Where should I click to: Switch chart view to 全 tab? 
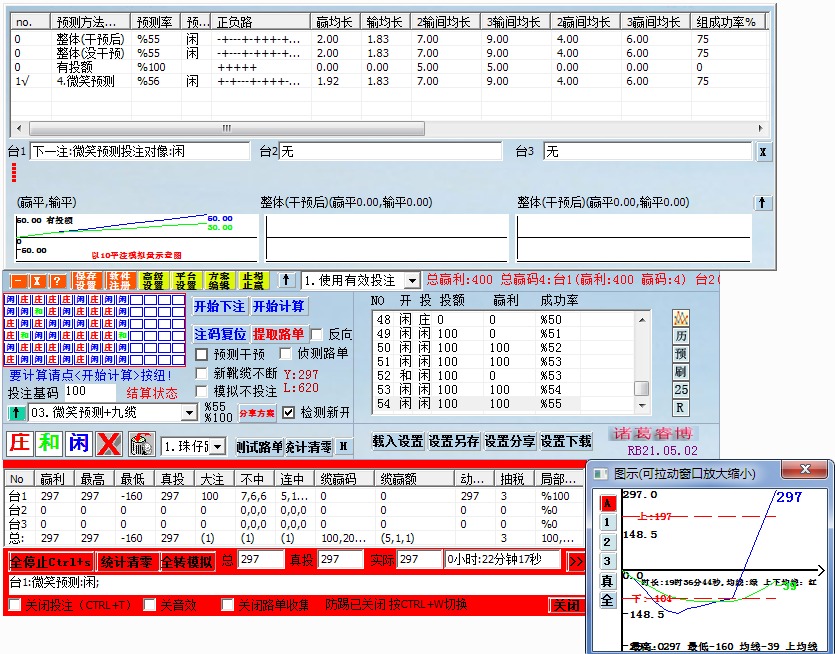tap(606, 598)
